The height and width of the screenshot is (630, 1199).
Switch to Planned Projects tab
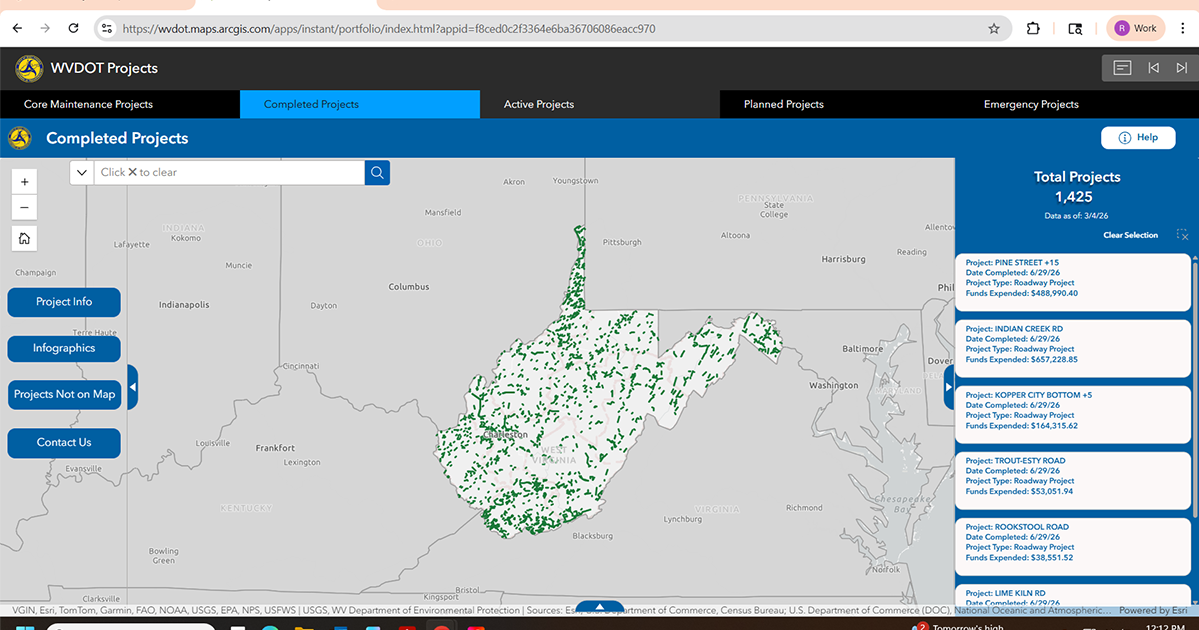coord(839,105)
